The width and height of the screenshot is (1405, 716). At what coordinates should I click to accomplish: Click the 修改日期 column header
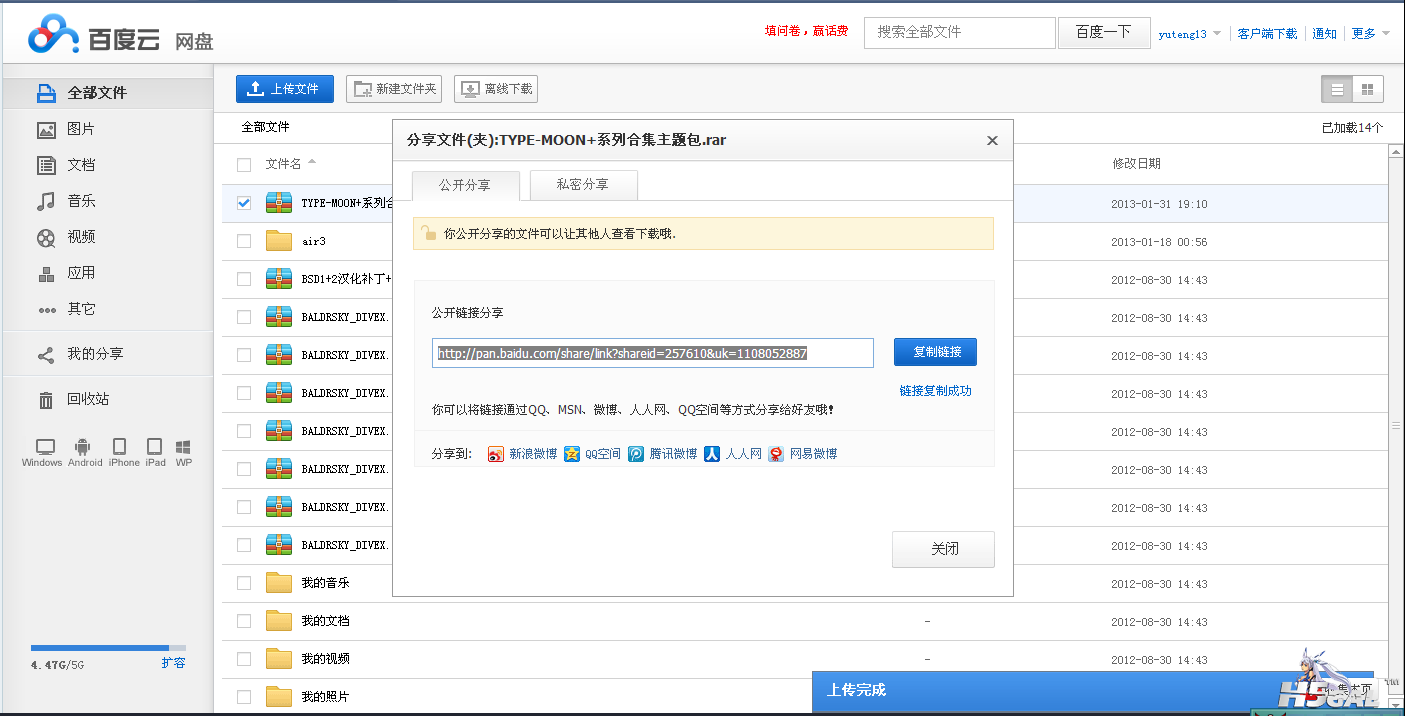[1136, 164]
